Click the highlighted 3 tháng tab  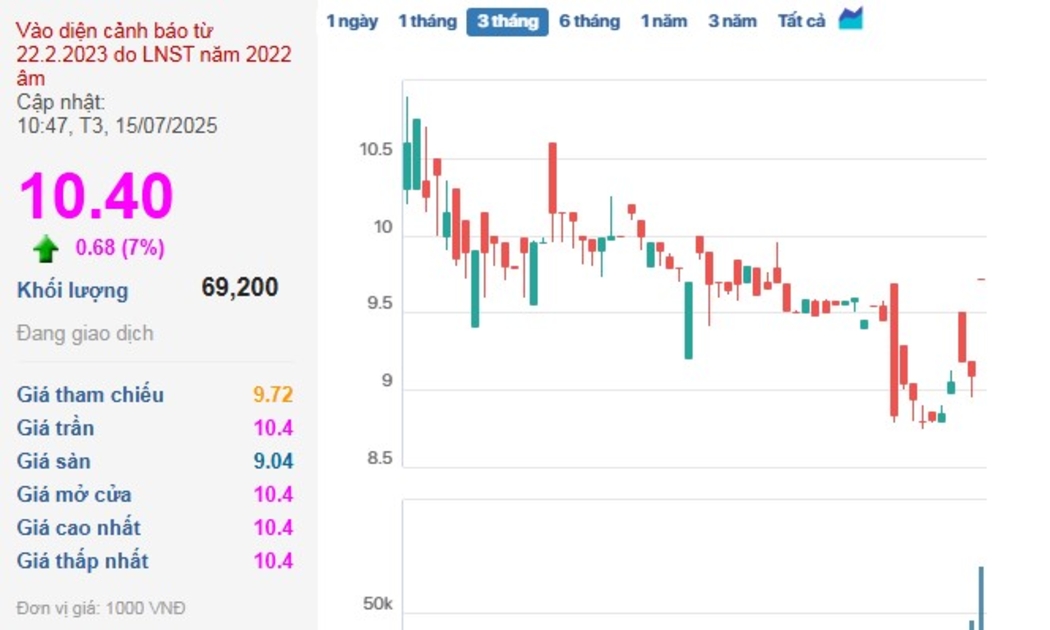click(x=507, y=21)
